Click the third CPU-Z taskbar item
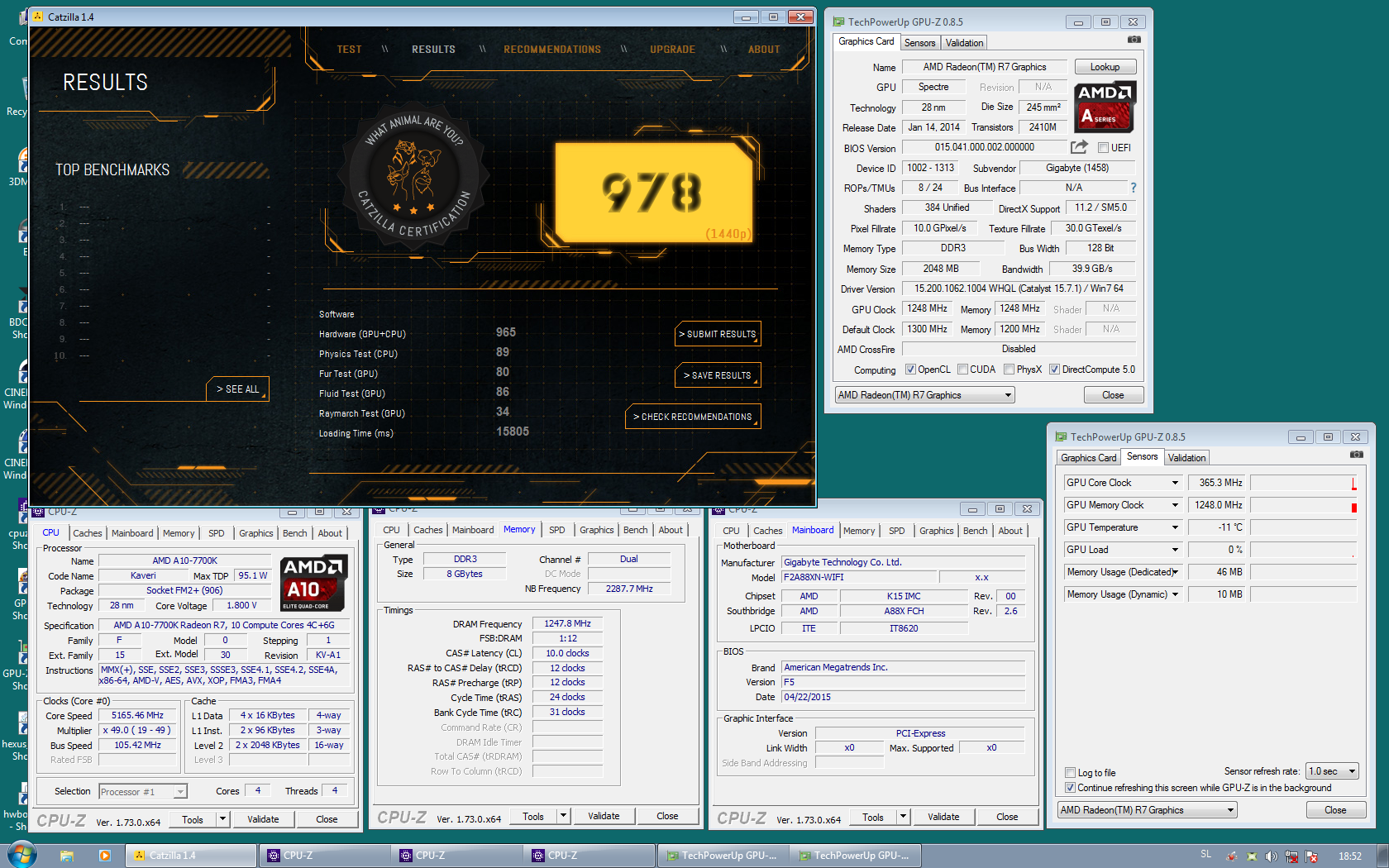Image resolution: width=1389 pixels, height=868 pixels. [x=589, y=856]
